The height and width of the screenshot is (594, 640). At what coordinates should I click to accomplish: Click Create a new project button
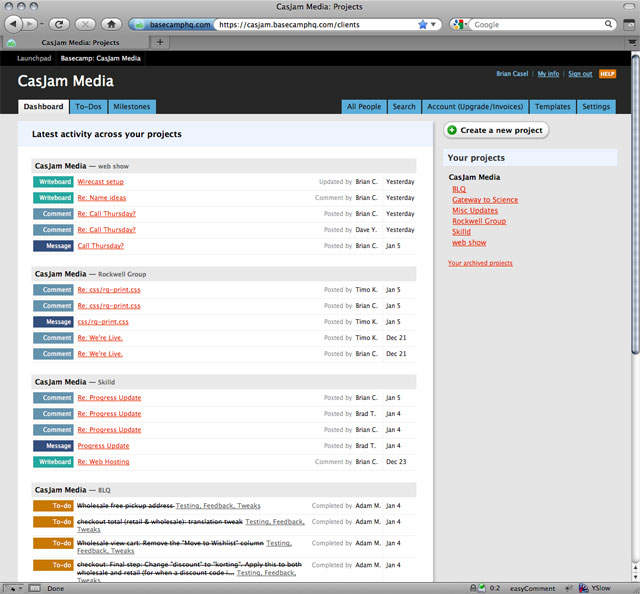pyautogui.click(x=496, y=130)
